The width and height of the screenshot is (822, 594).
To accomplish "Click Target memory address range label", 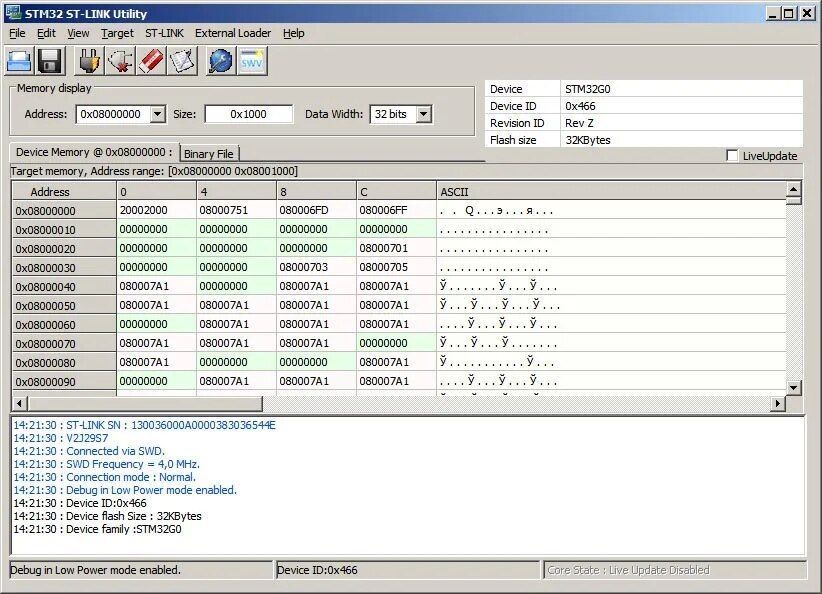I will pyautogui.click(x=154, y=171).
